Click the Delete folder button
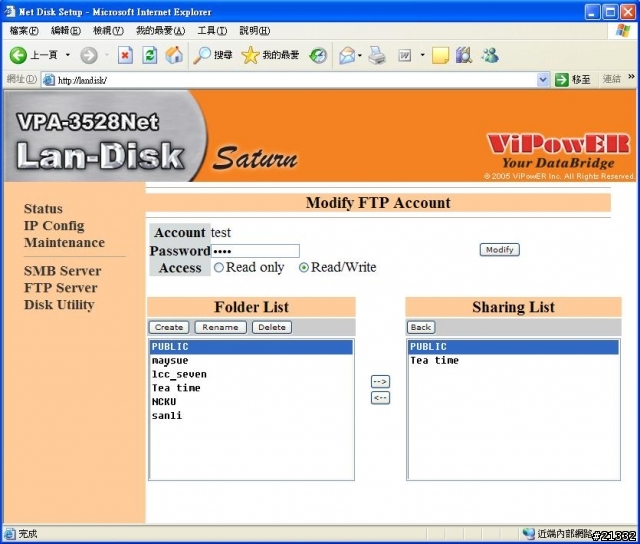640x544 pixels. [272, 327]
